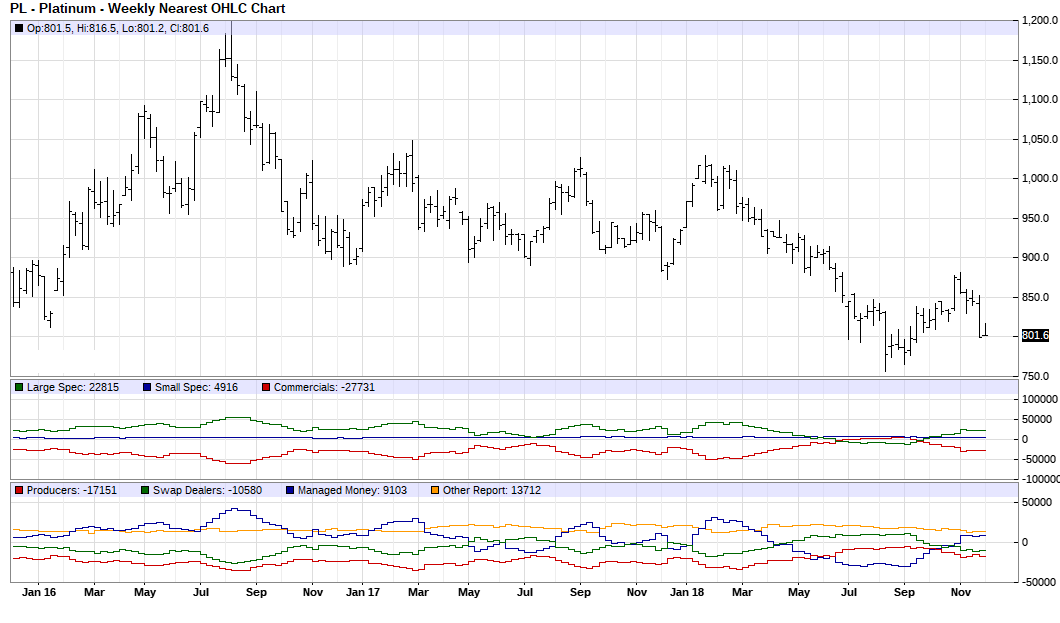Image resolution: width=1060 pixels, height=623 pixels.
Task: Expand the Commitment of Traders panel header
Action: pyautogui.click(x=600, y=385)
